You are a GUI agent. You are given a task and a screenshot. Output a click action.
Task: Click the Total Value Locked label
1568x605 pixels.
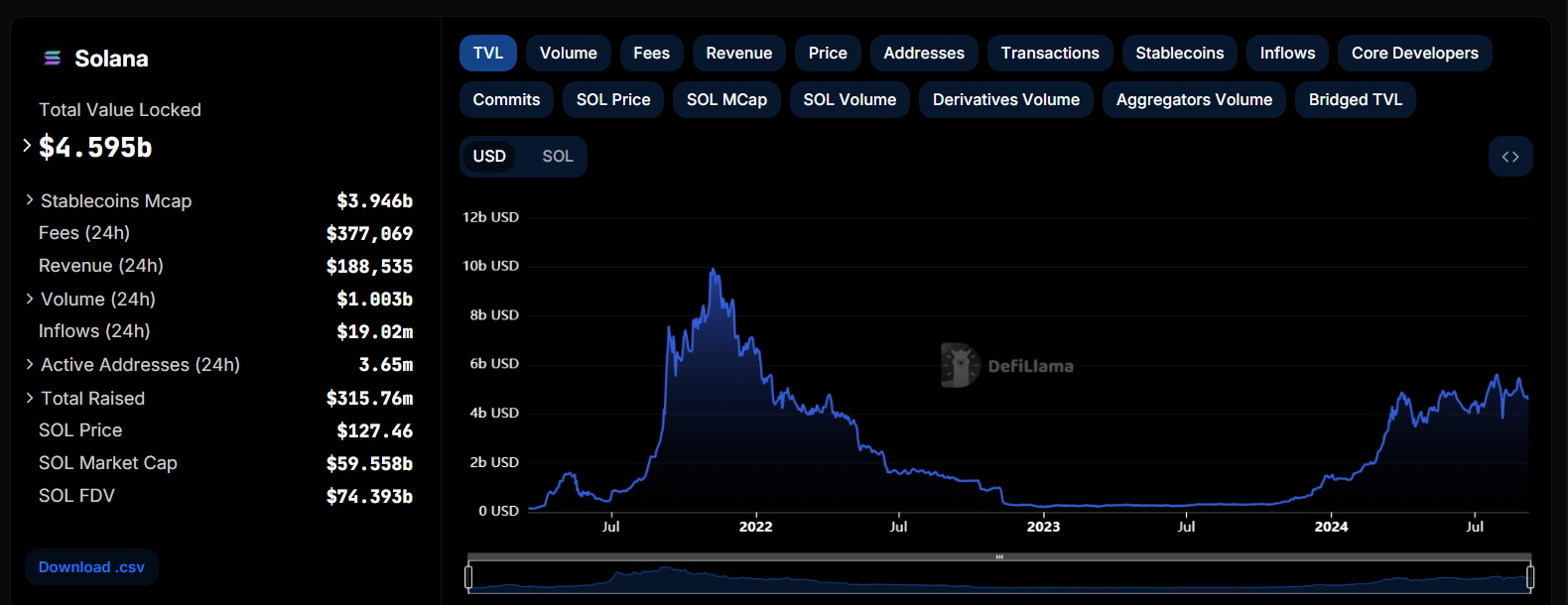[120, 110]
